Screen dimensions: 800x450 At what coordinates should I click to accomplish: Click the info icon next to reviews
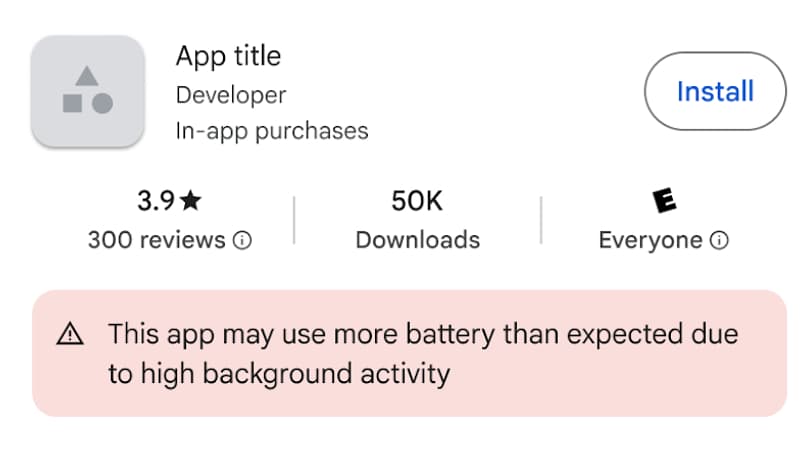(241, 240)
